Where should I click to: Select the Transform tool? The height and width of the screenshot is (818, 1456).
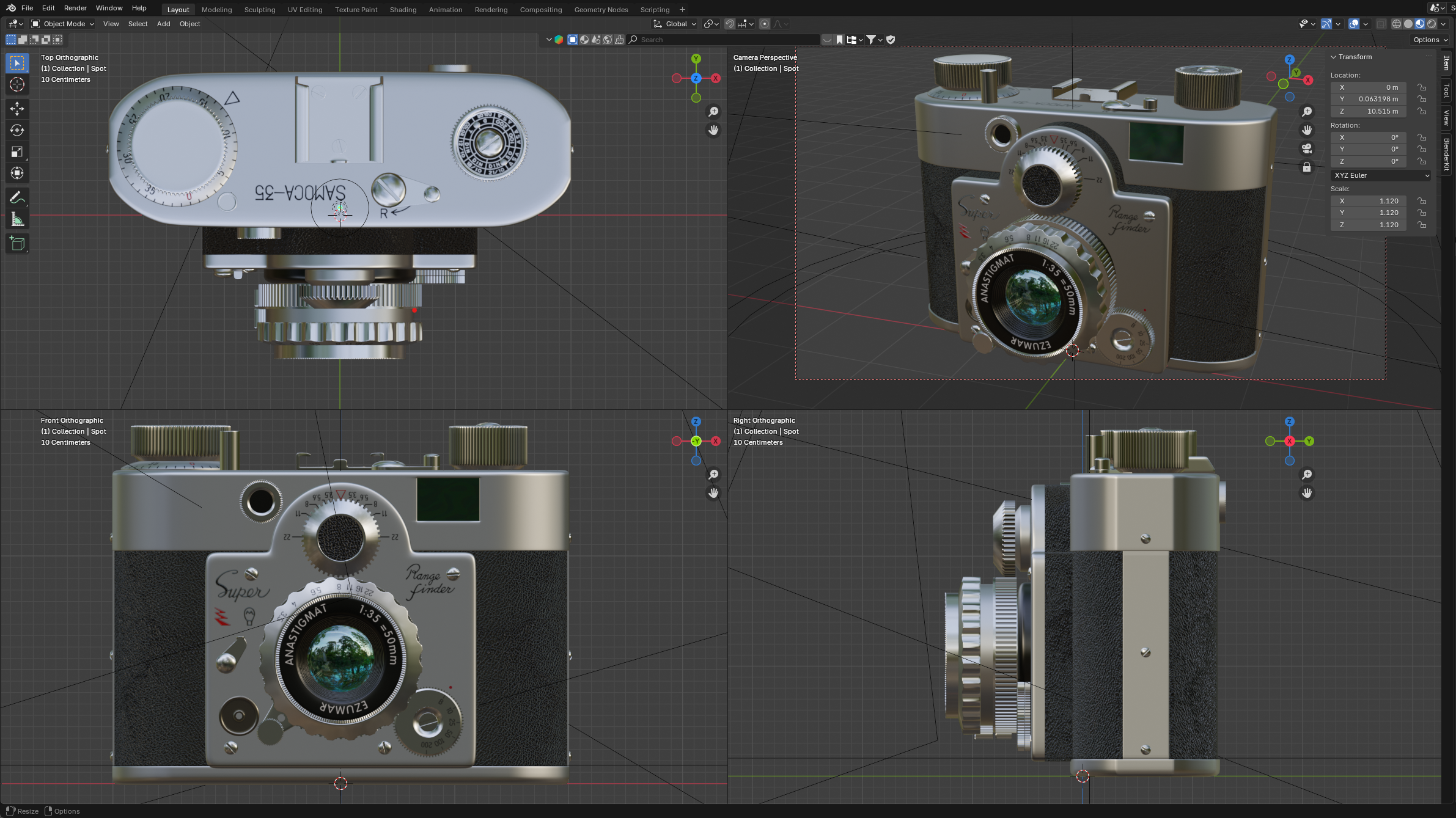coord(17,173)
